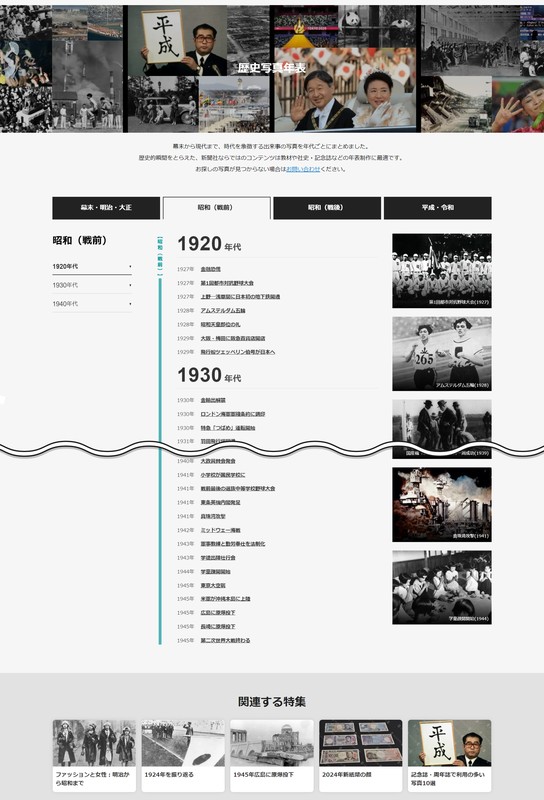View the Pearl Harbor attack photo
The width and height of the screenshot is (544, 800).
pyautogui.click(x=442, y=505)
